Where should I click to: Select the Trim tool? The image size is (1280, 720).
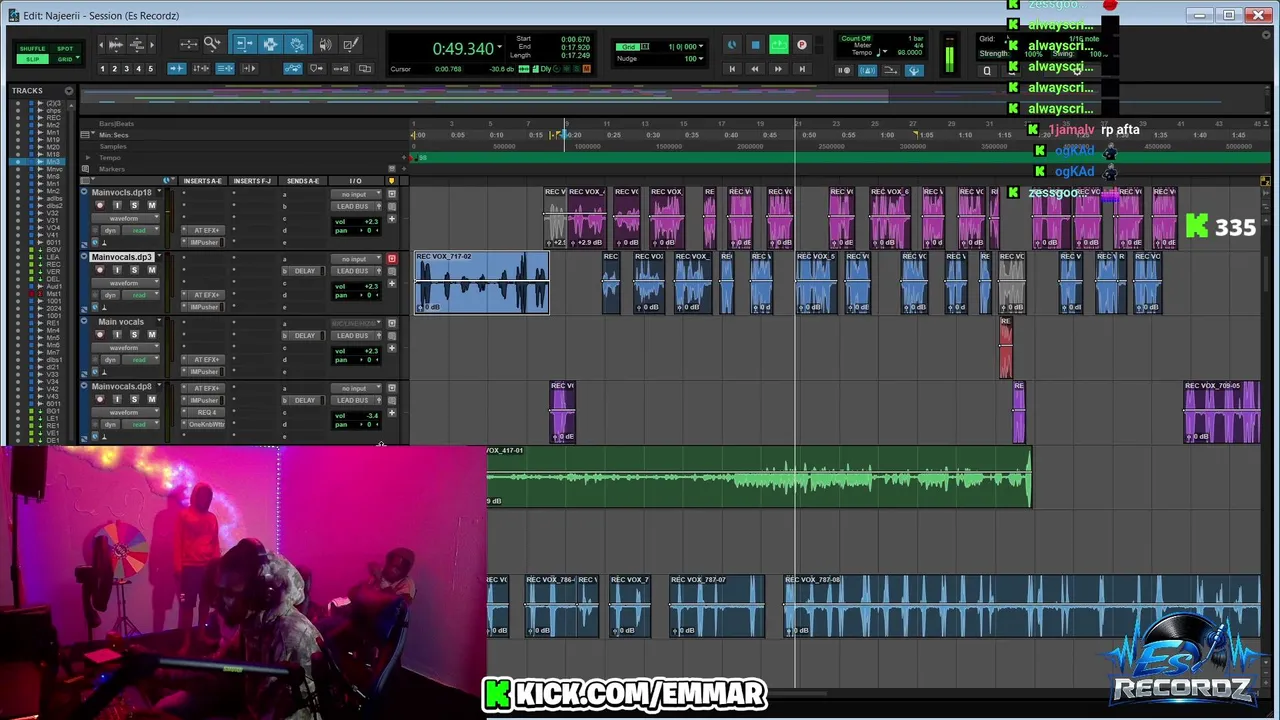(x=244, y=44)
